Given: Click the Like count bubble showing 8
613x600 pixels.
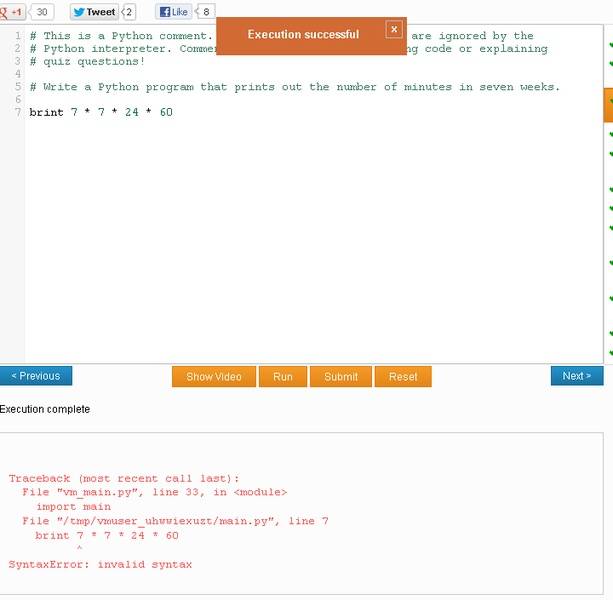Looking at the screenshot, I should 206,12.
